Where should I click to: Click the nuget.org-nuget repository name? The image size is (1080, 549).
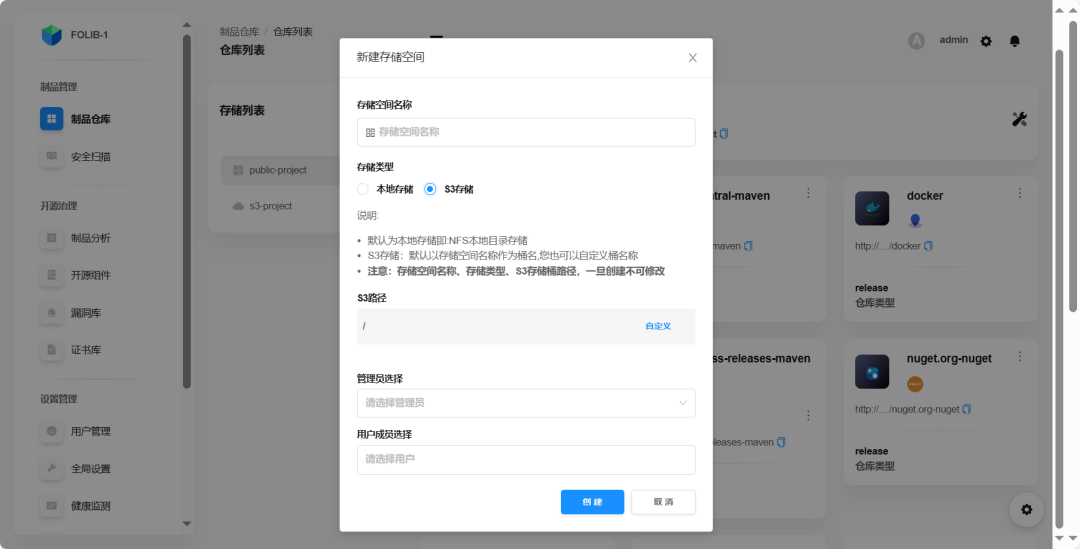949,359
